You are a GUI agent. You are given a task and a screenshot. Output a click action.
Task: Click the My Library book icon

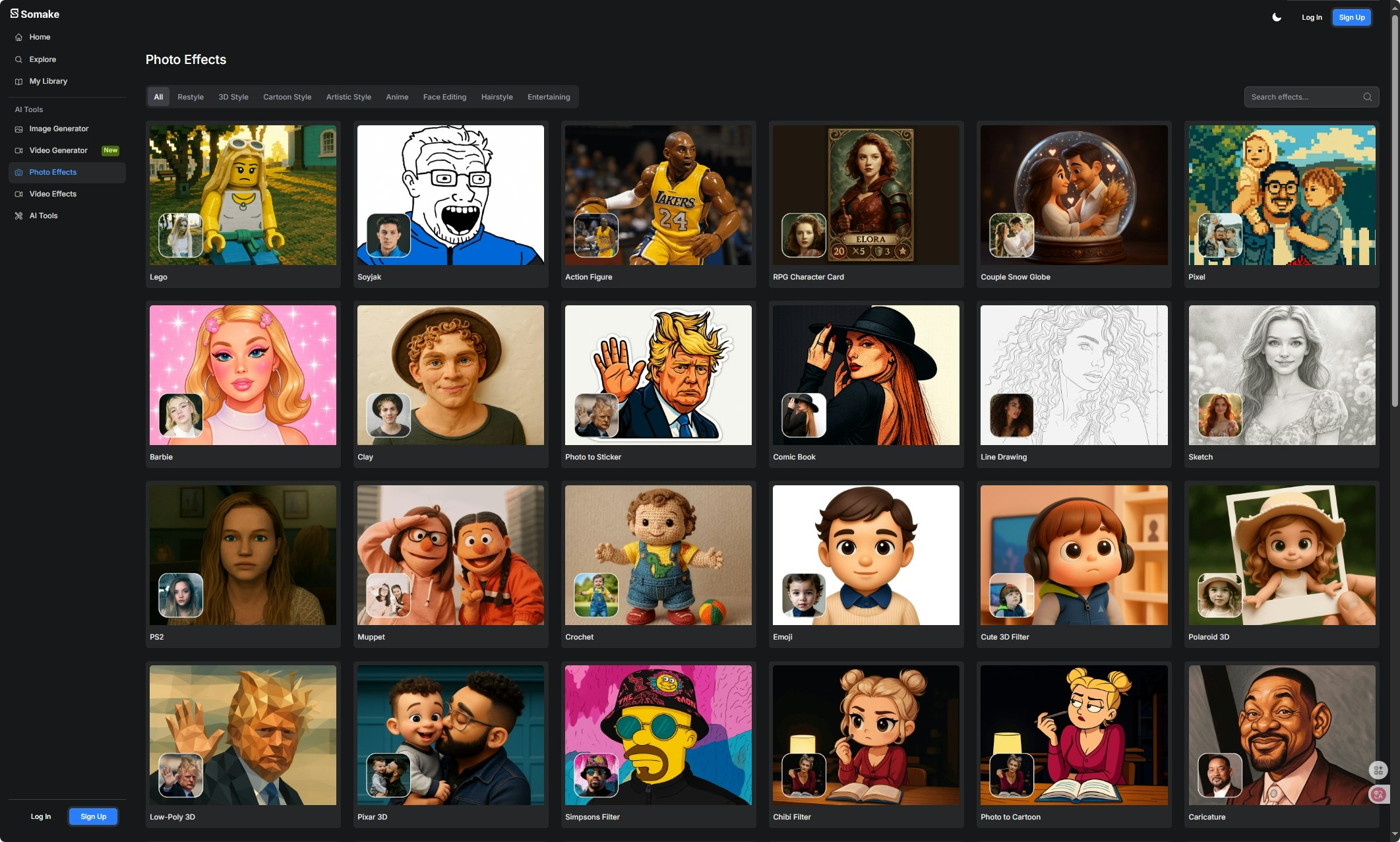tap(18, 82)
